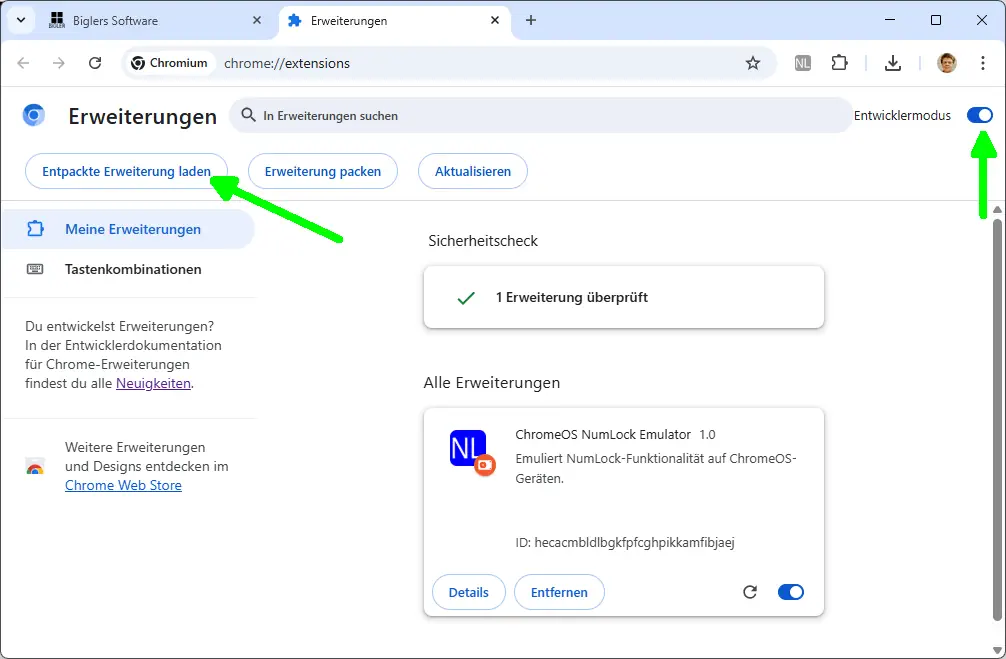Turn off the ChromeOS NumLock Emulator extension
The width and height of the screenshot is (1006, 659).
point(790,592)
